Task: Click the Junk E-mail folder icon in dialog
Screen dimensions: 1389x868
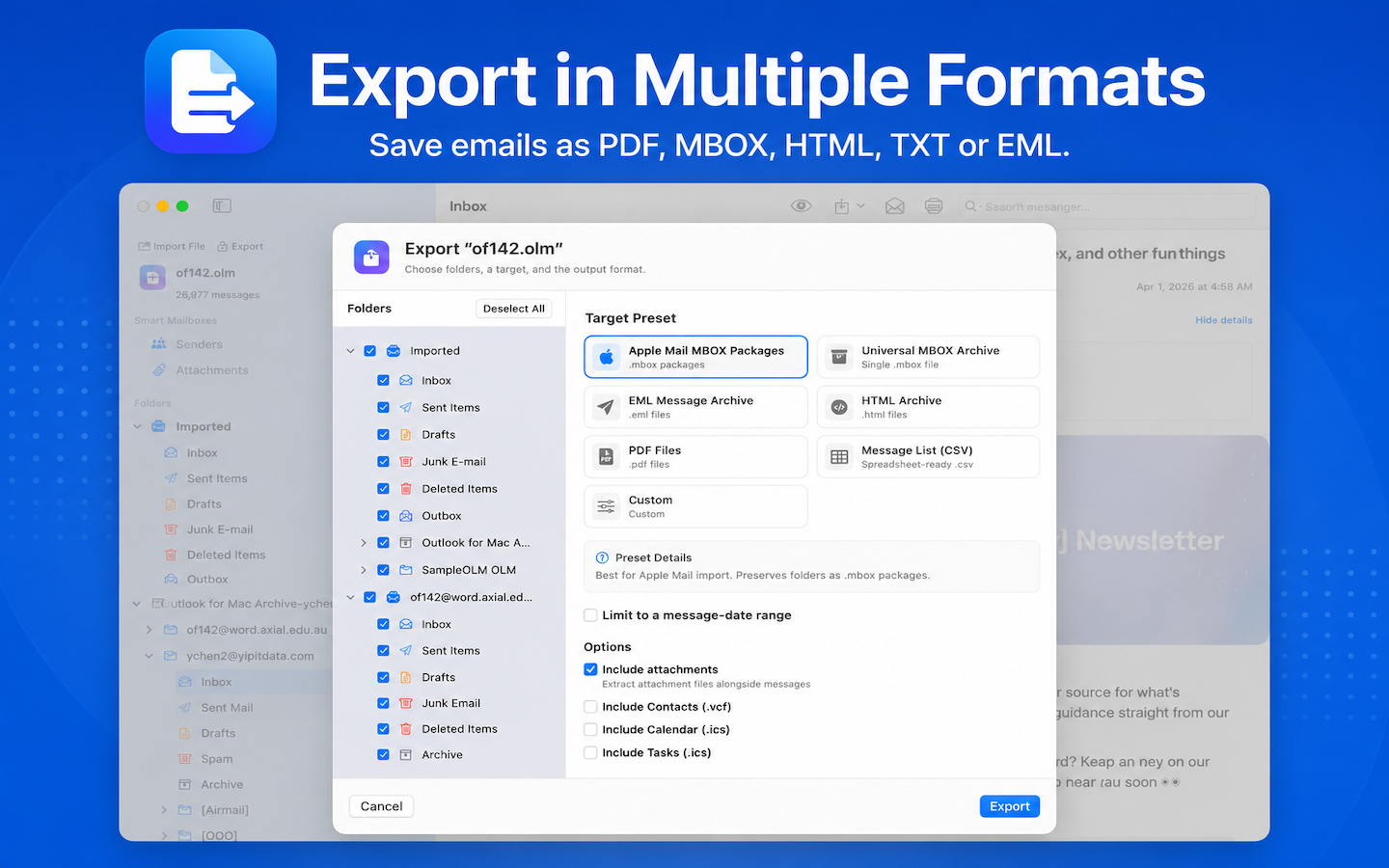Action: tap(406, 462)
